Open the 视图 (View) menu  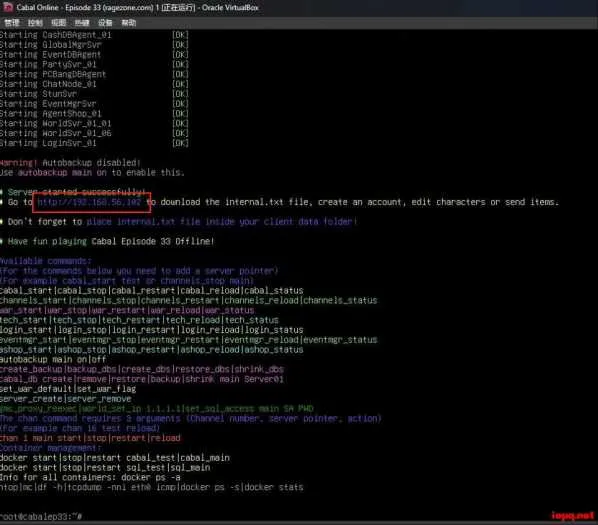coord(58,23)
